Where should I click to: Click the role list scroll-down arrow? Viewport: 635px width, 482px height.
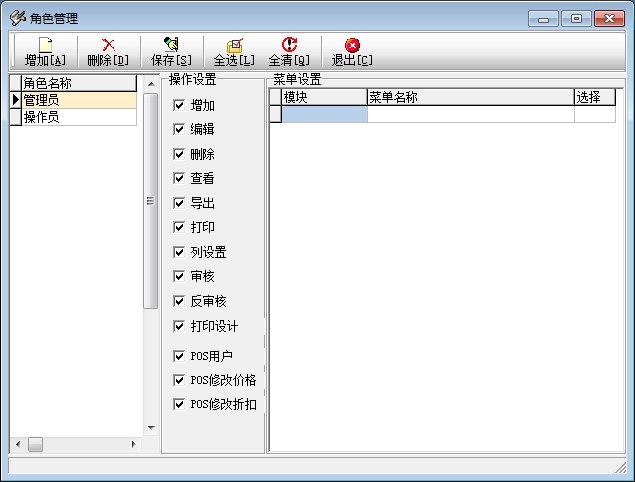point(151,427)
